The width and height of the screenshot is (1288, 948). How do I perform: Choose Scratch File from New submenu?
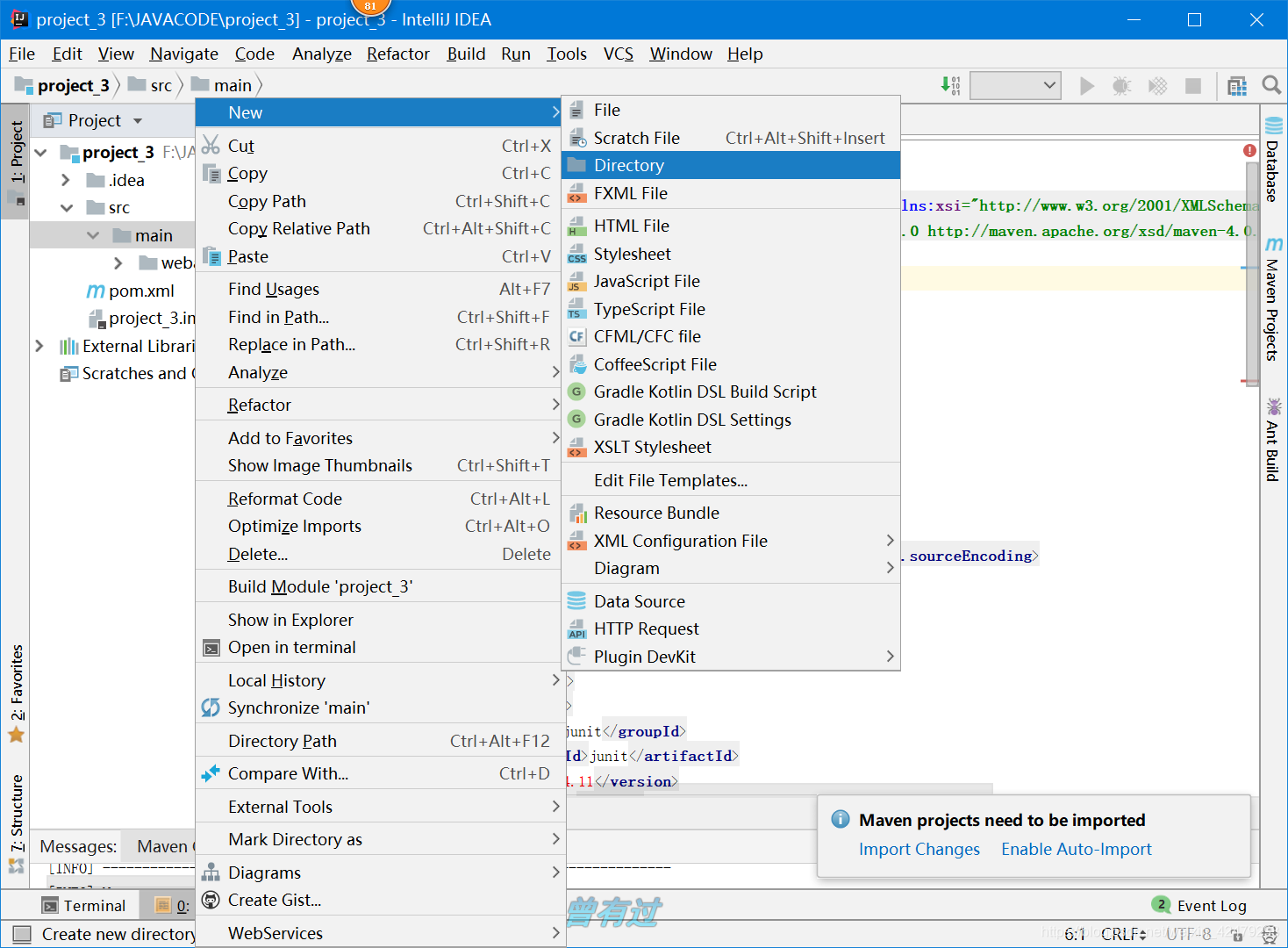click(731, 138)
